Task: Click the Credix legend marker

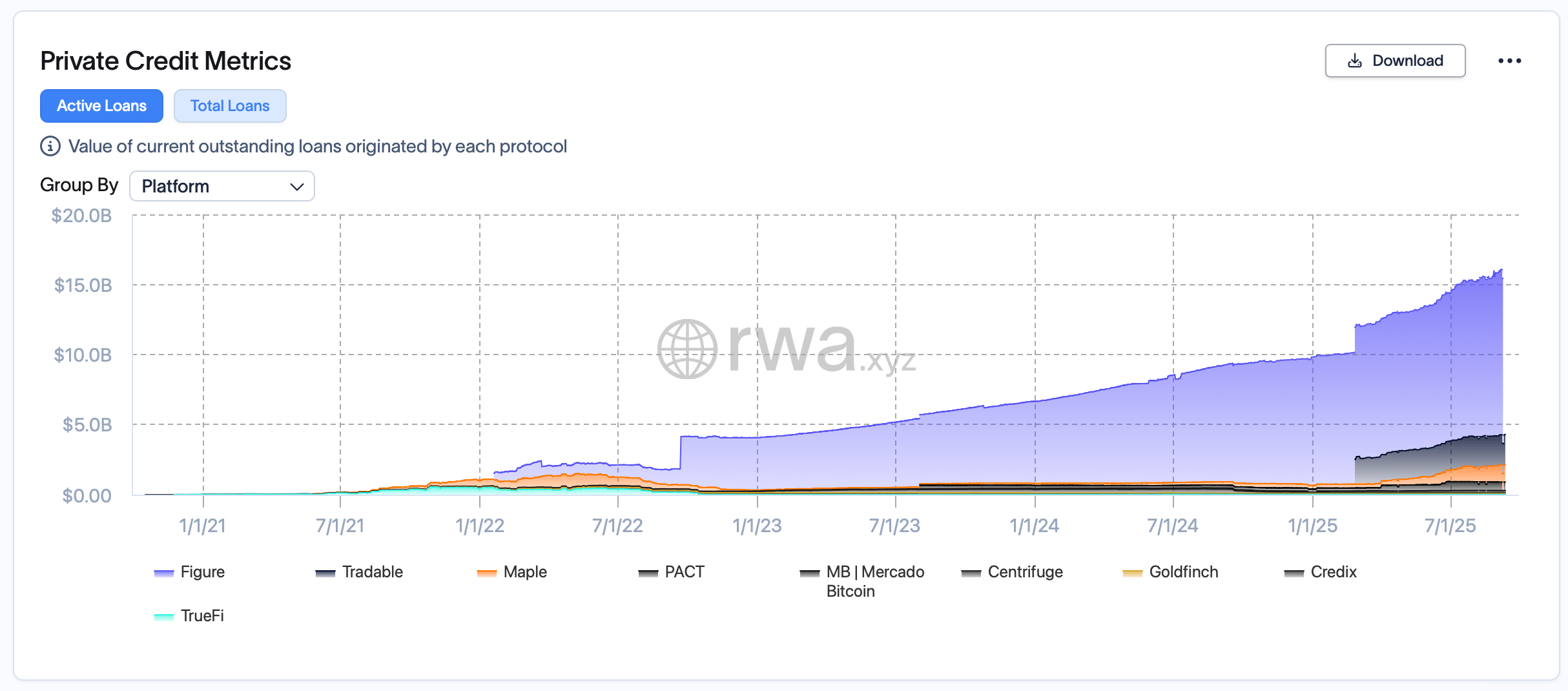Action: tap(1294, 573)
